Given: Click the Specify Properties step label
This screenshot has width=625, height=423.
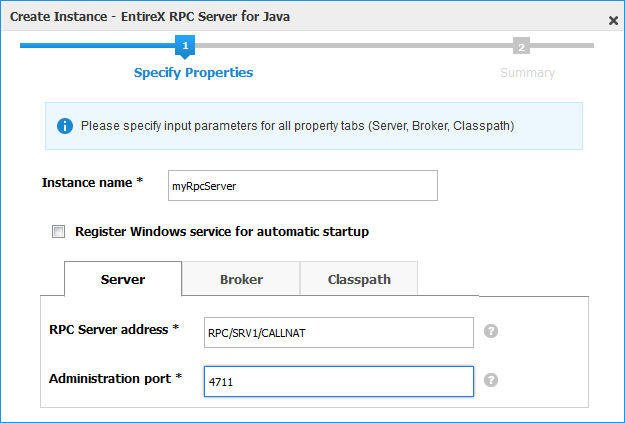Looking at the screenshot, I should coord(193,73).
